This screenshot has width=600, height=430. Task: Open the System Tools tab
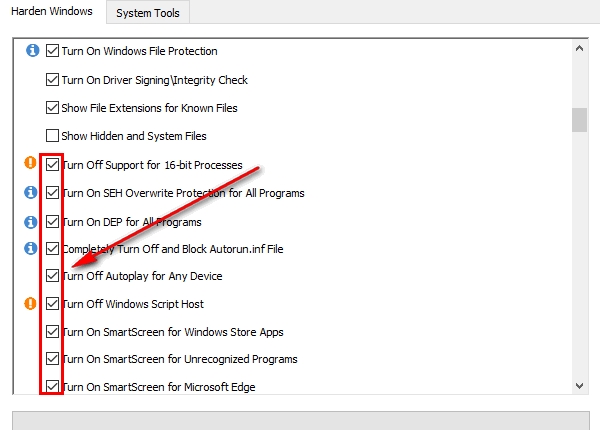coord(148,13)
